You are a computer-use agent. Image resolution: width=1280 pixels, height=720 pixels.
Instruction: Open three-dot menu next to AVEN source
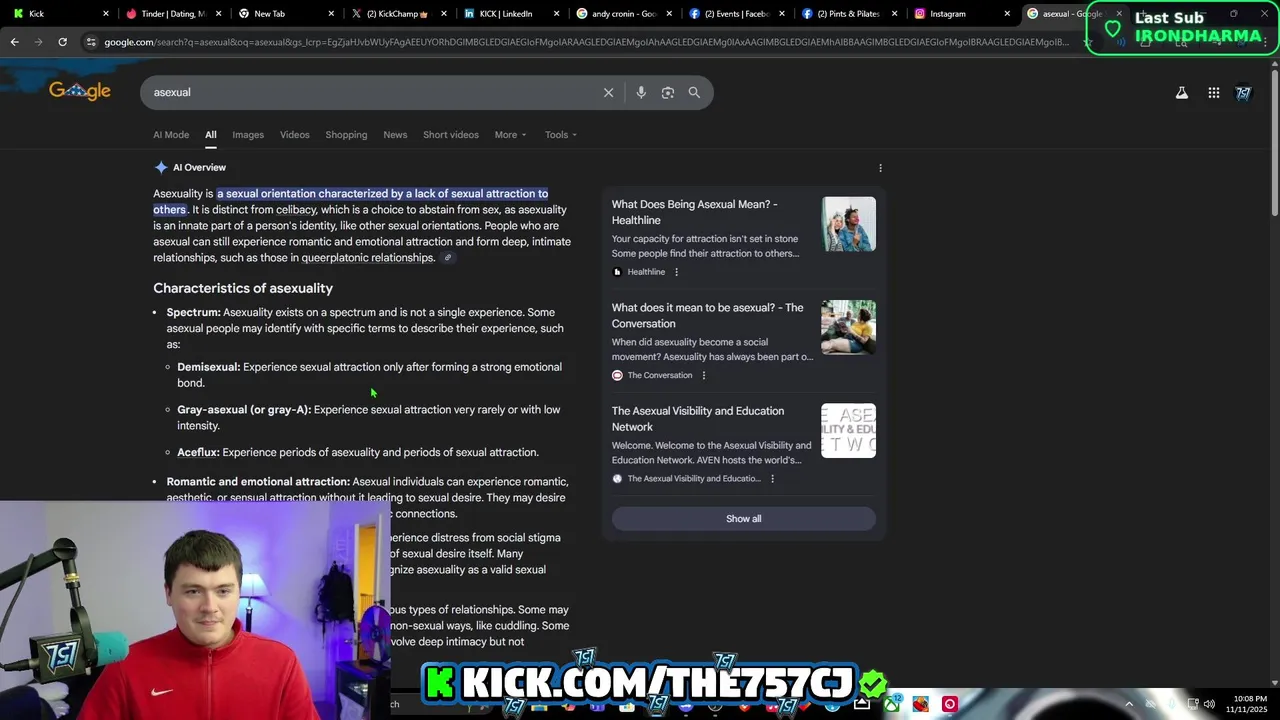[772, 478]
